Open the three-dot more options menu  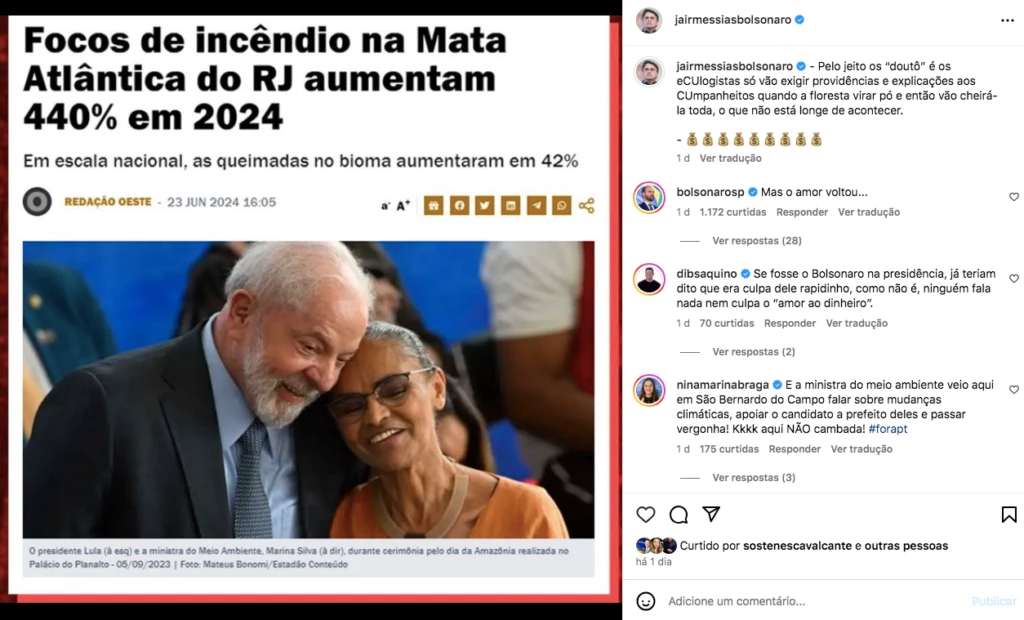pos(1007,21)
